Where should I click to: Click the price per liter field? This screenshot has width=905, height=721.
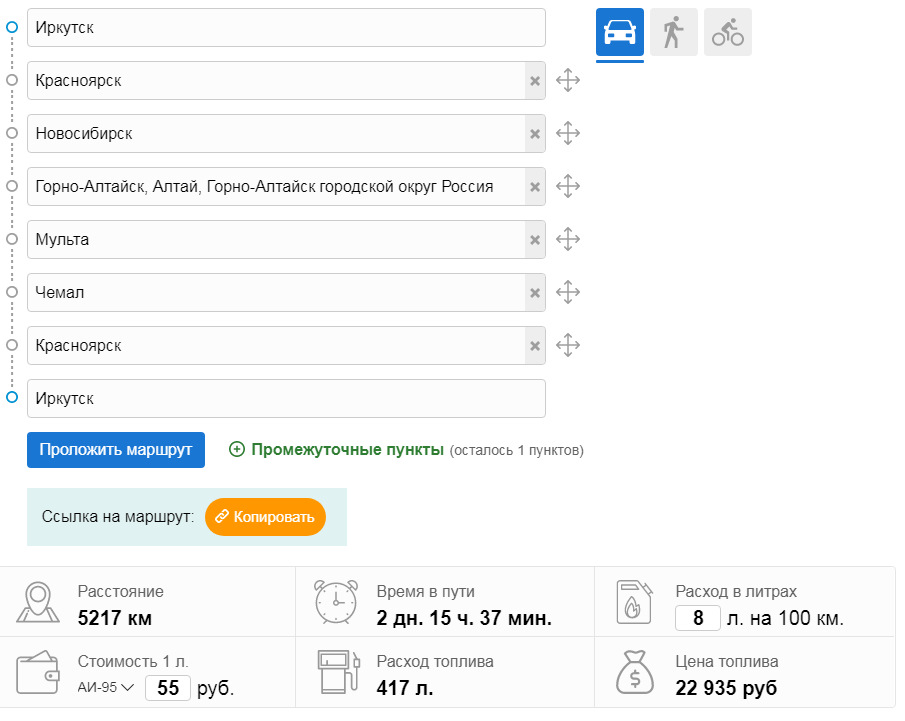pos(168,688)
